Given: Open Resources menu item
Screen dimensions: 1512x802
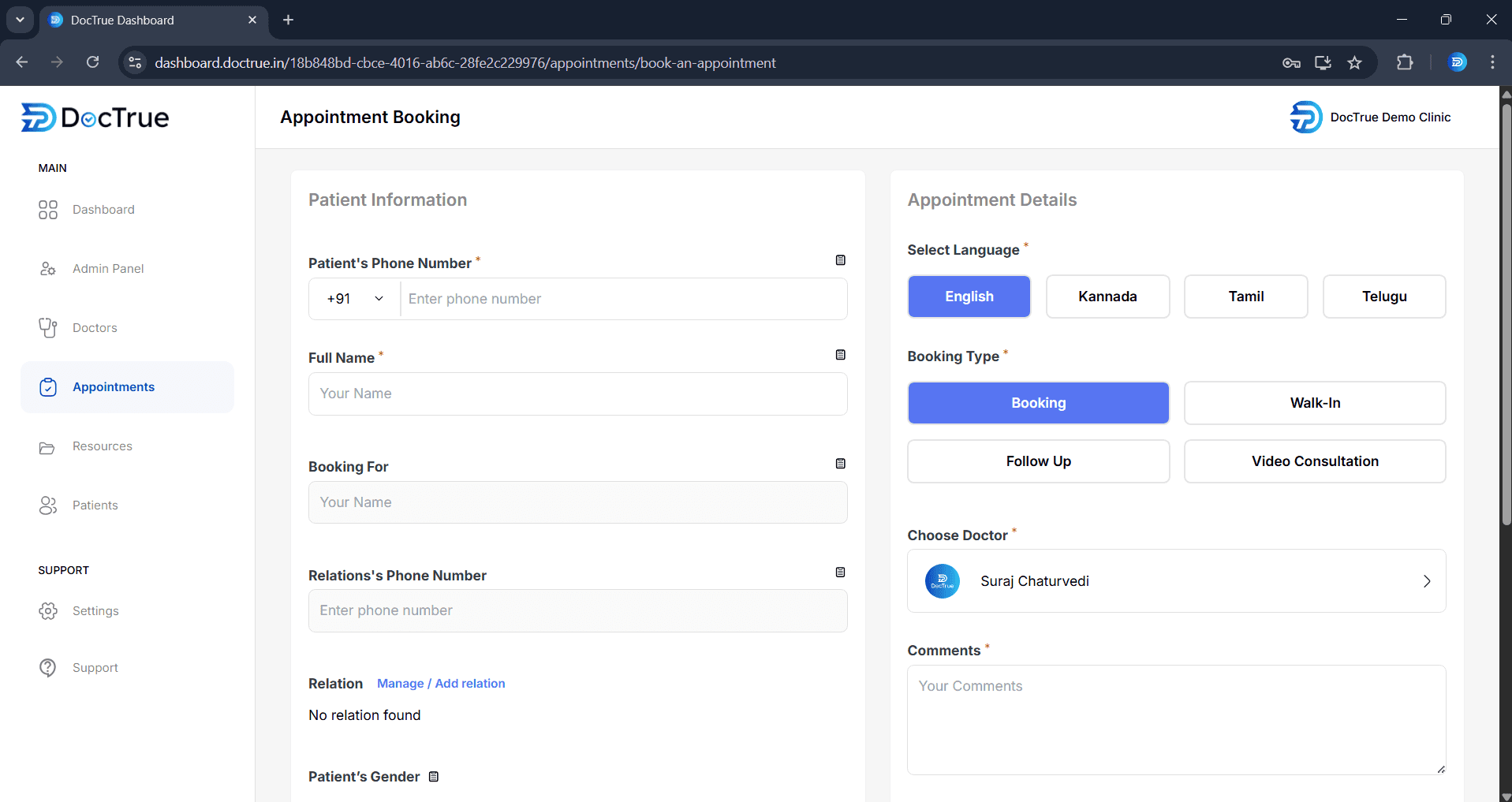Looking at the screenshot, I should coord(103,446).
